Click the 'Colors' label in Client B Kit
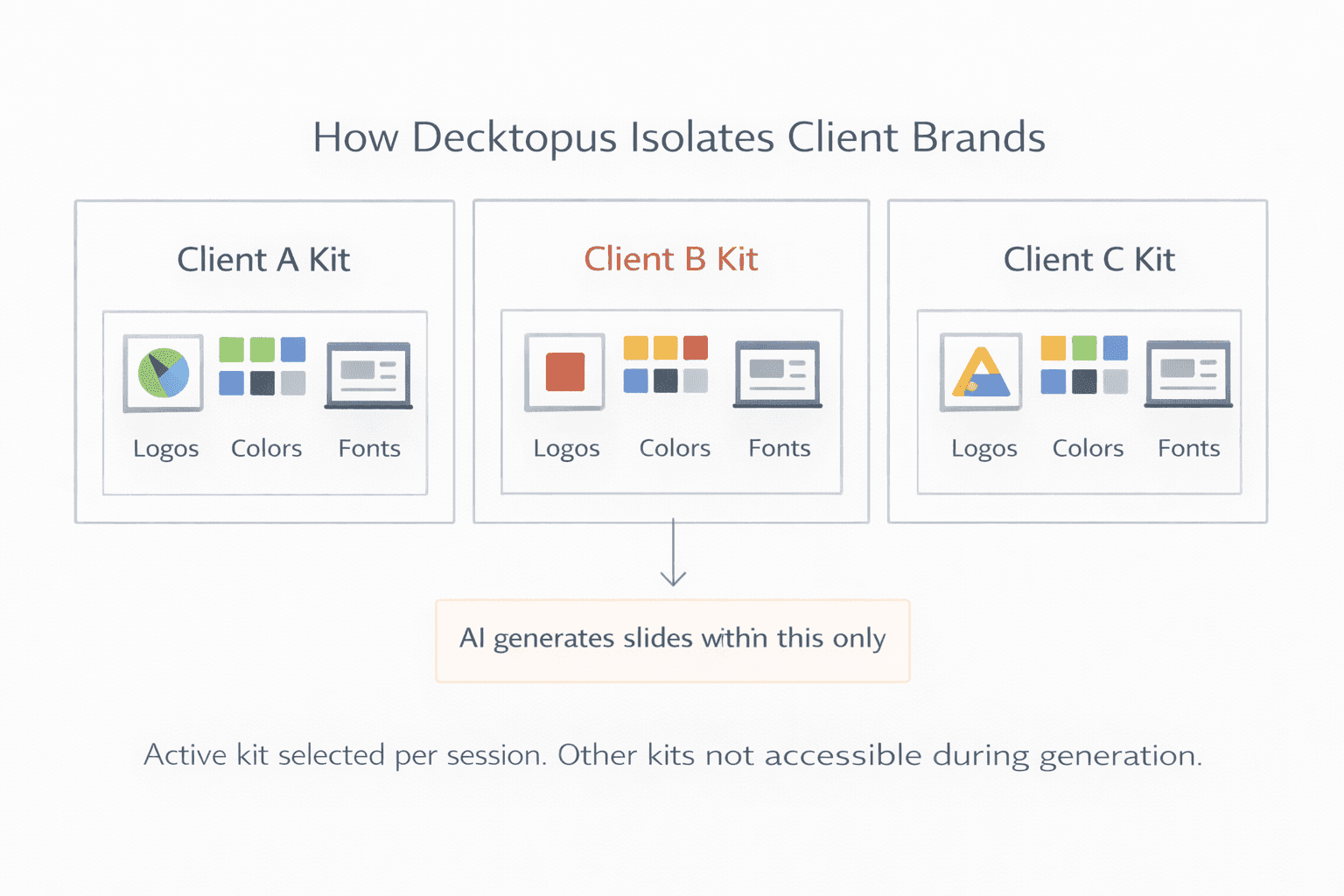Viewport: 1344px width, 896px height. [x=675, y=448]
